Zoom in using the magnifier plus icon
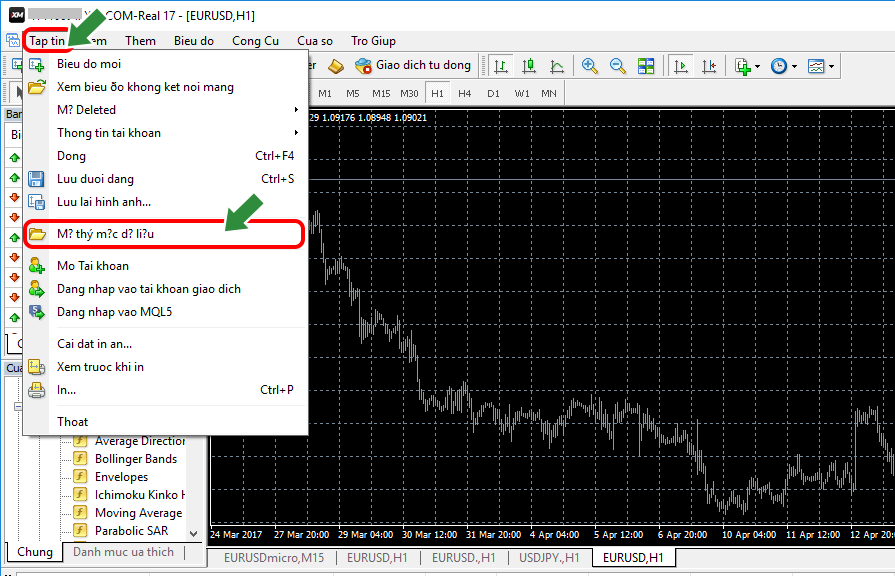The width and height of the screenshot is (895, 576). (589, 66)
